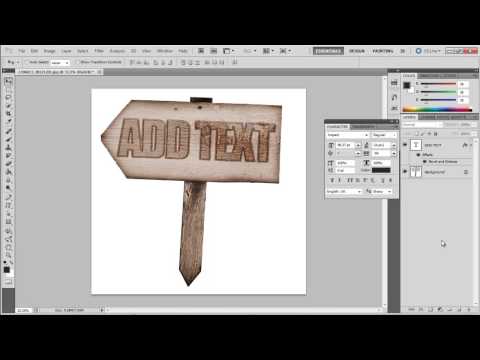
Task: Toggle visibility of the Effects entry
Action: (419, 155)
